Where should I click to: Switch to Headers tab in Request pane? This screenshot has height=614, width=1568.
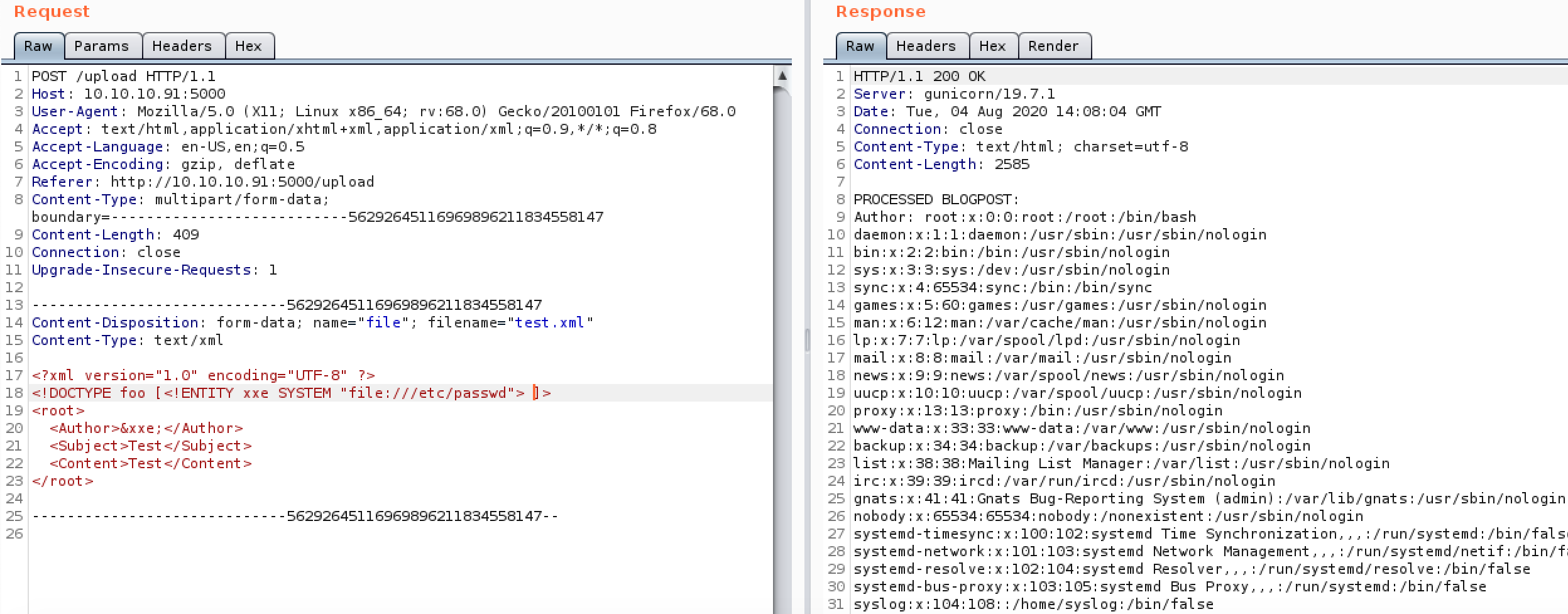coord(182,46)
